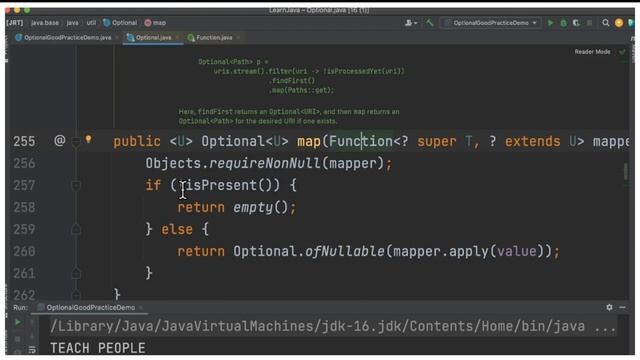640x360 pixels.
Task: Click the map method breadcrumb
Action: [x=155, y=23]
